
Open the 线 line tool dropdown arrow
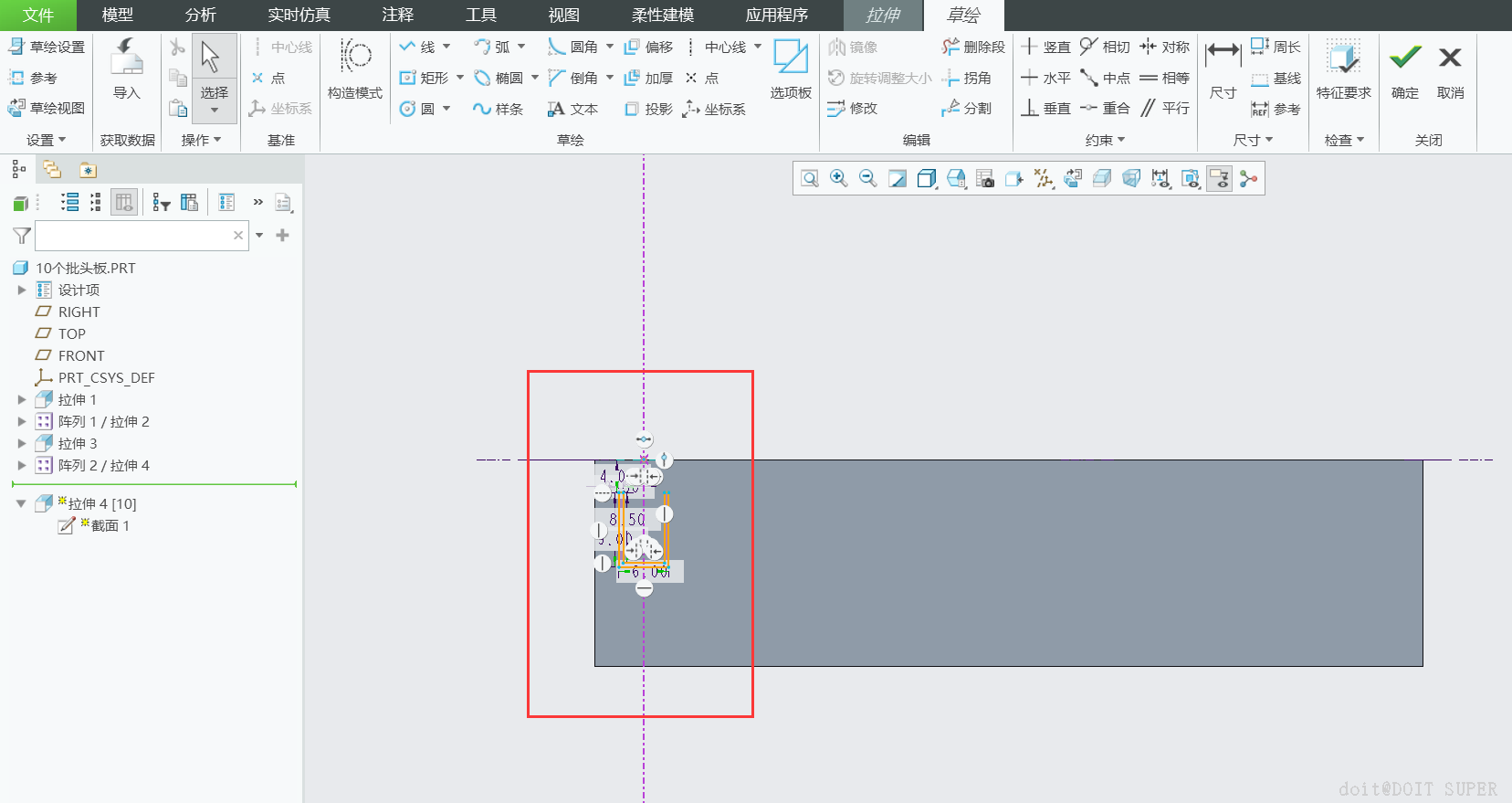(x=446, y=47)
